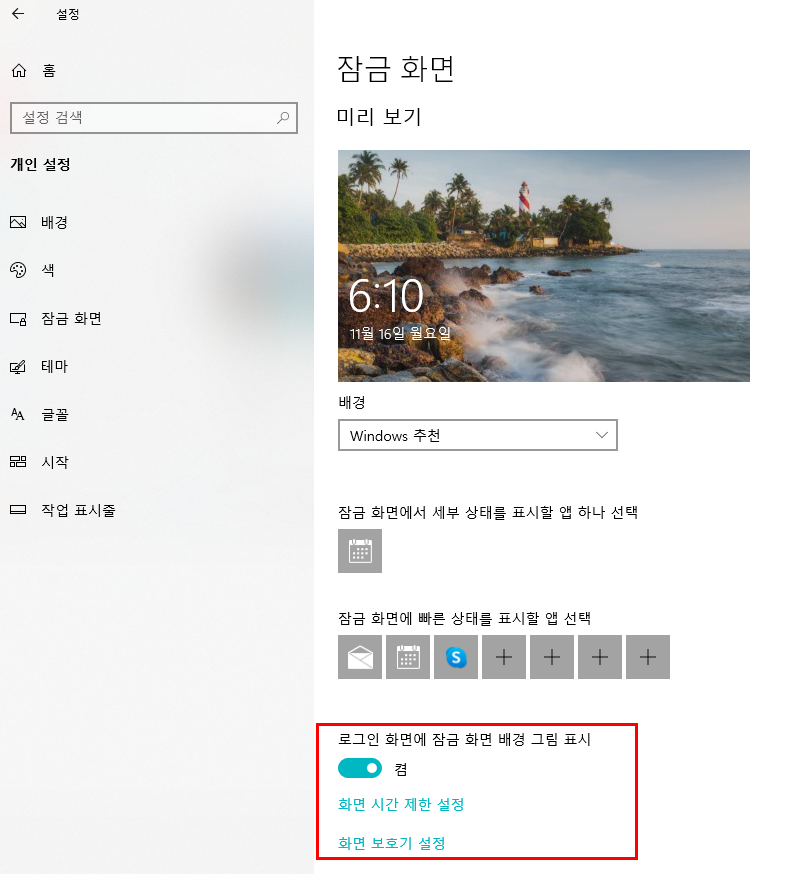Viewport: 797px width, 874px height.
Task: Open 화면 시간 제한 설정 link
Action: point(401,804)
